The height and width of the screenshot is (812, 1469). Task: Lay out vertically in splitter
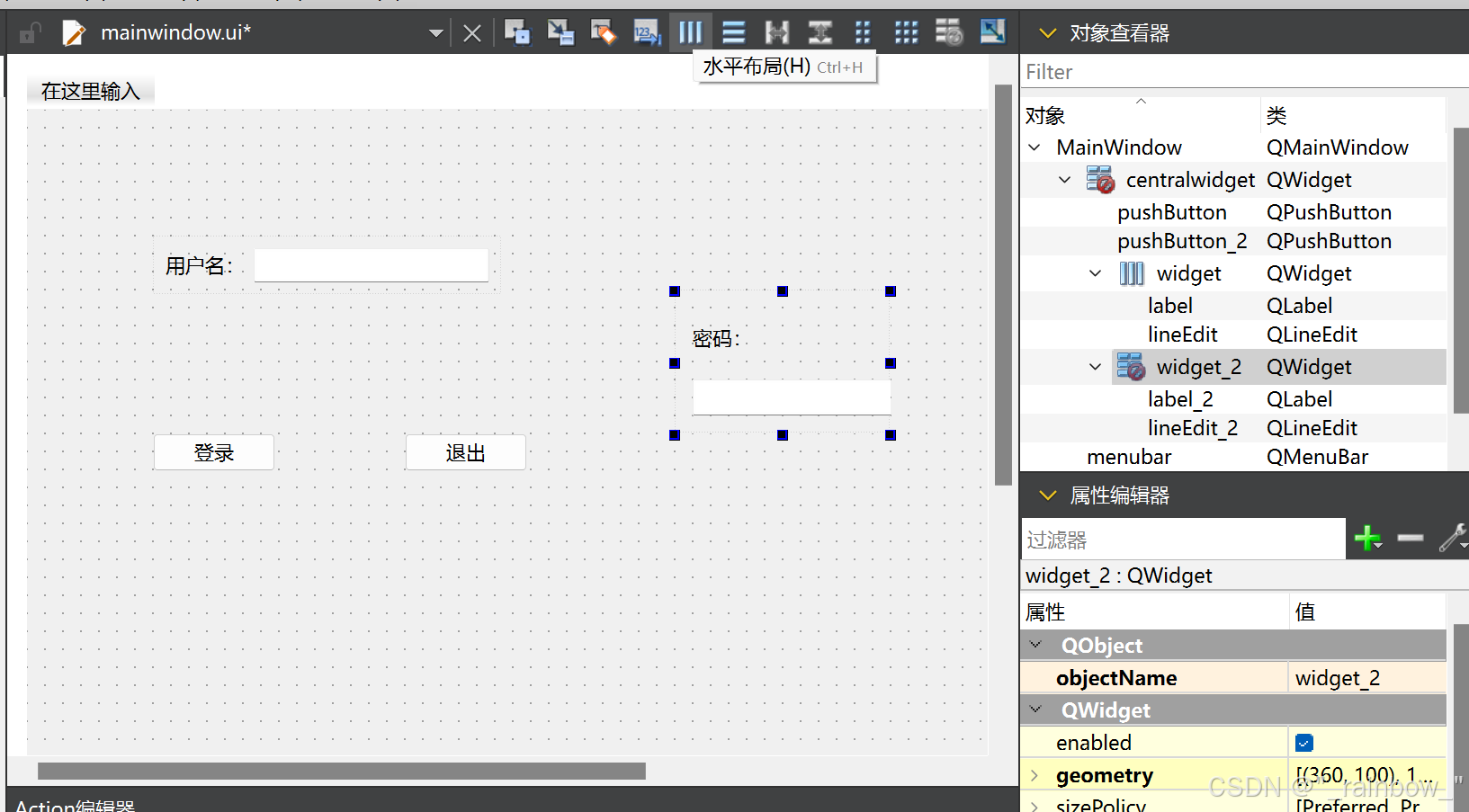pos(820,32)
